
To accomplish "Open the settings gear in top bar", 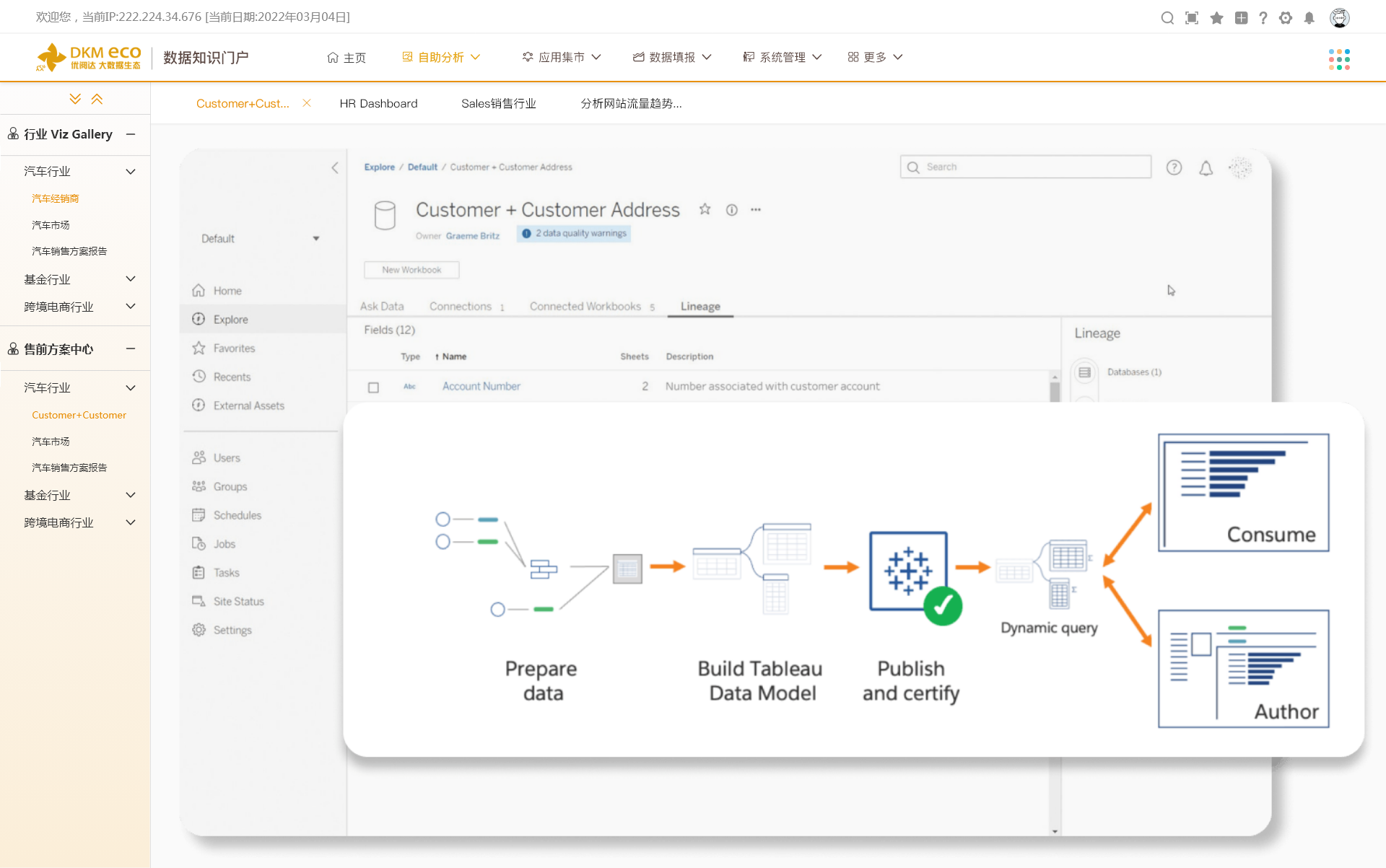I will click(1286, 18).
